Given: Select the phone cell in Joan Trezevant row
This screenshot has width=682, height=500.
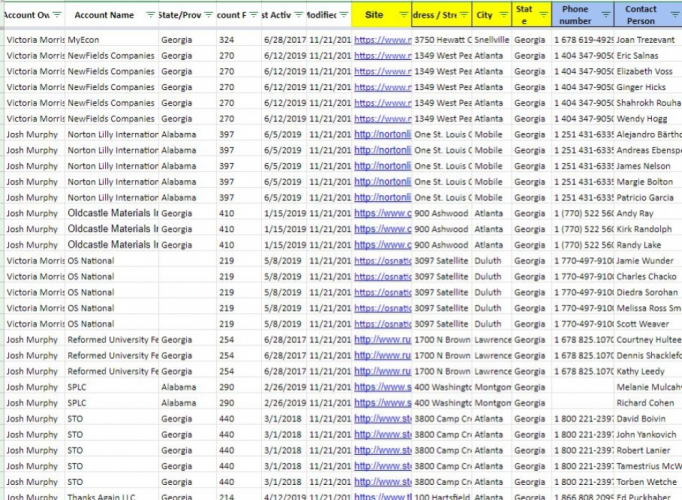Looking at the screenshot, I should coord(583,40).
